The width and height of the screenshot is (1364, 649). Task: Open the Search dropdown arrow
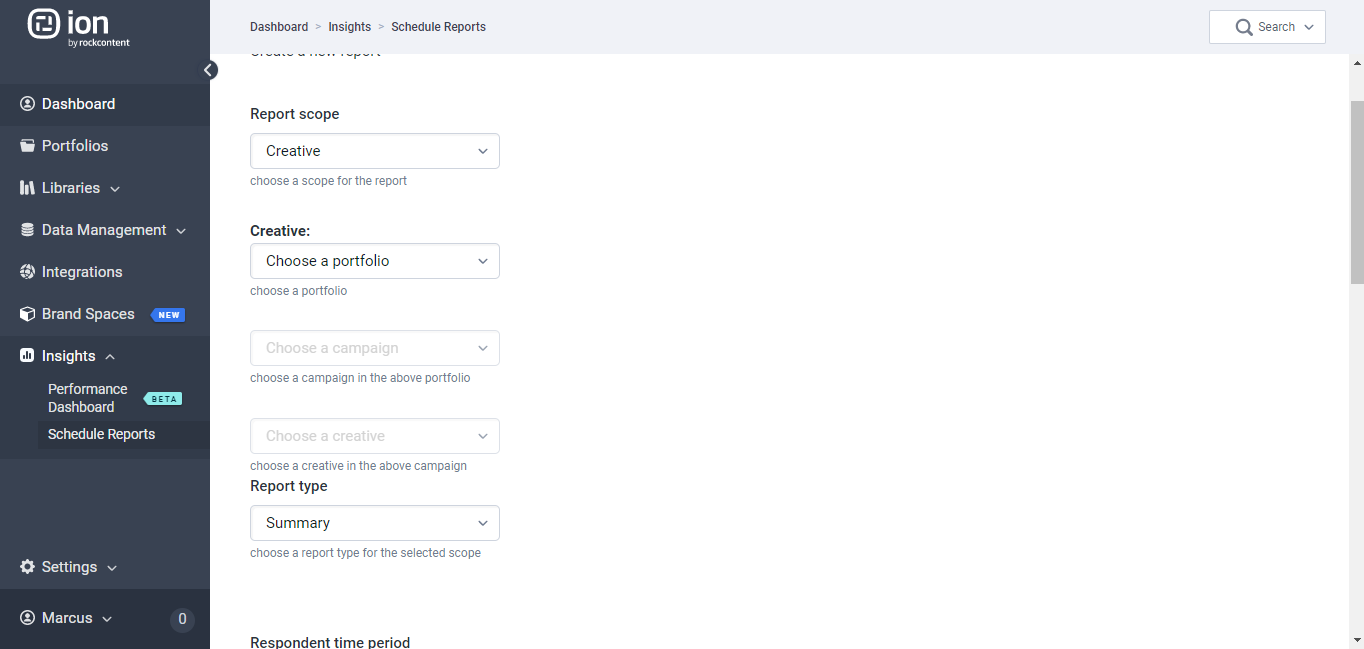(x=1309, y=28)
